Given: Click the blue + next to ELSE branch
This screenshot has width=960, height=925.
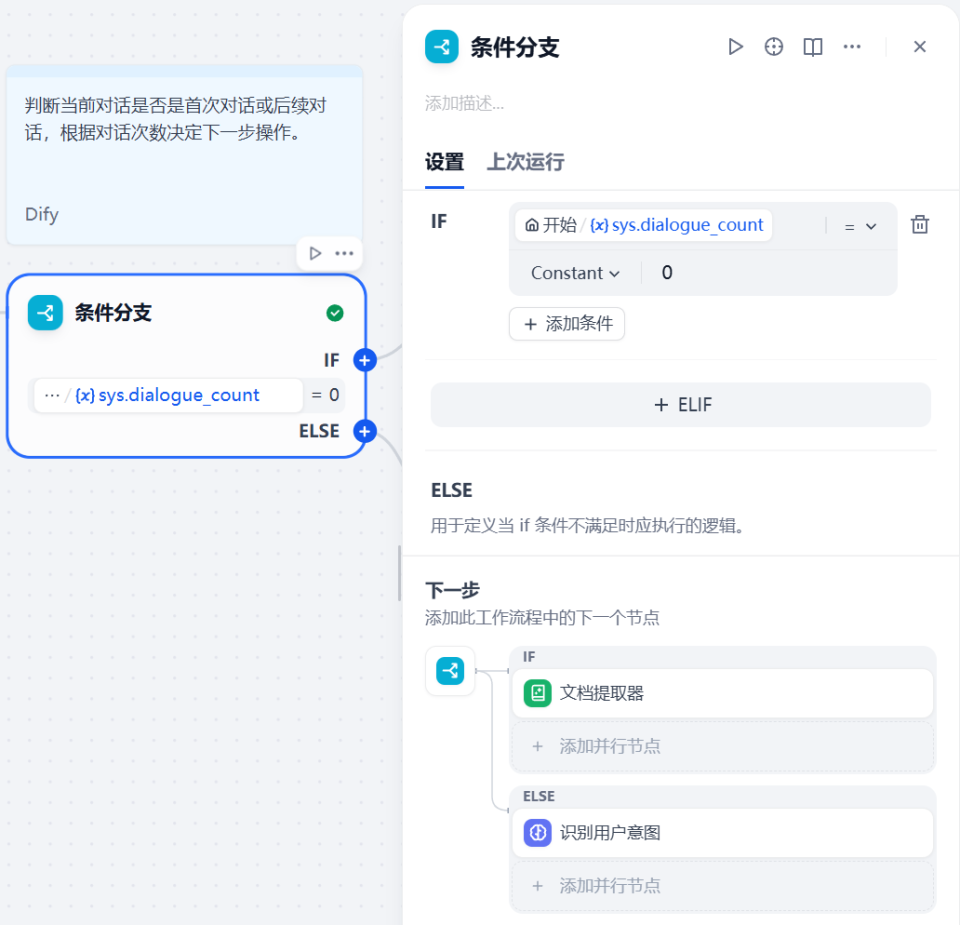Looking at the screenshot, I should point(364,433).
